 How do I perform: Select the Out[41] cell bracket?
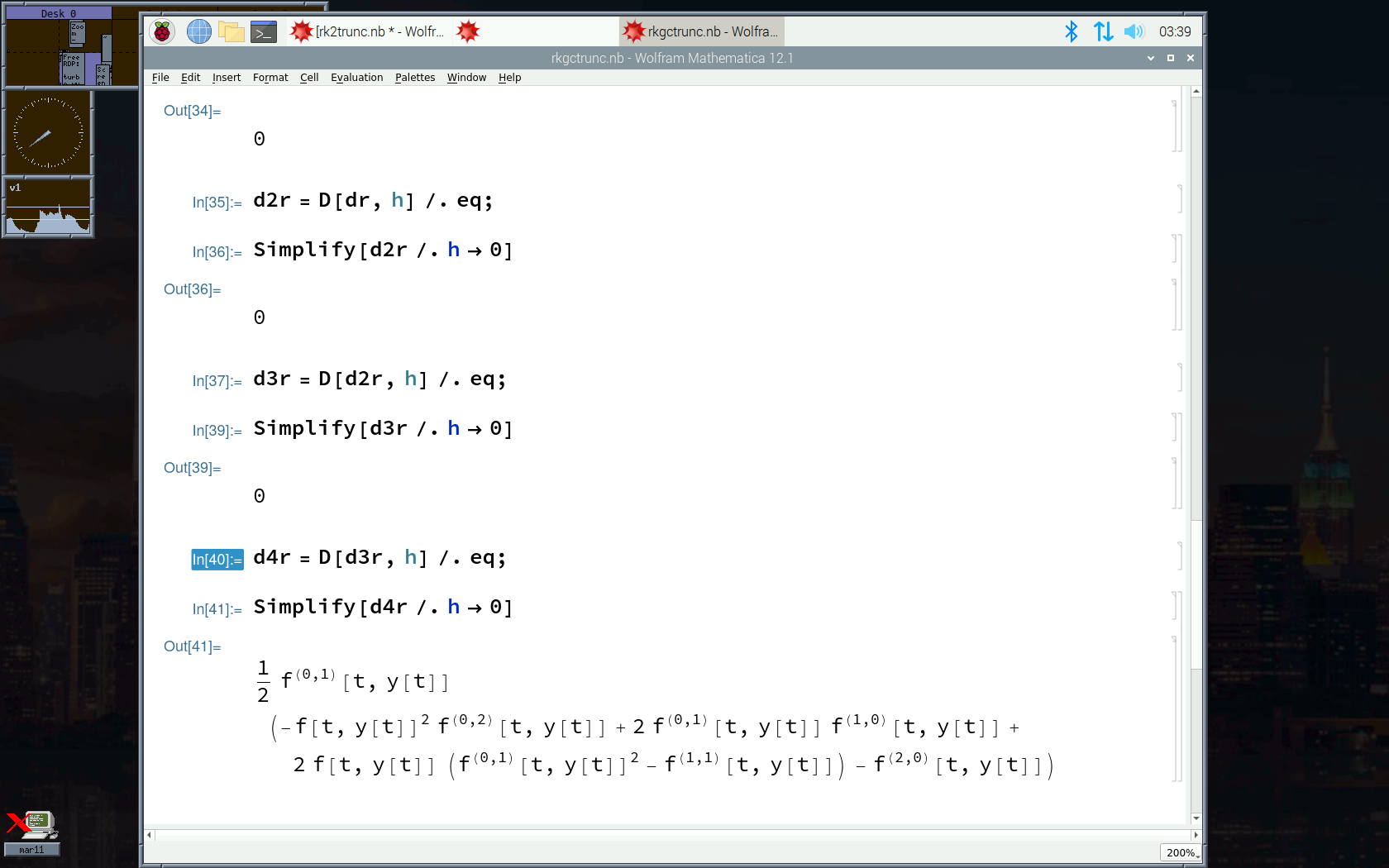[x=1175, y=709]
